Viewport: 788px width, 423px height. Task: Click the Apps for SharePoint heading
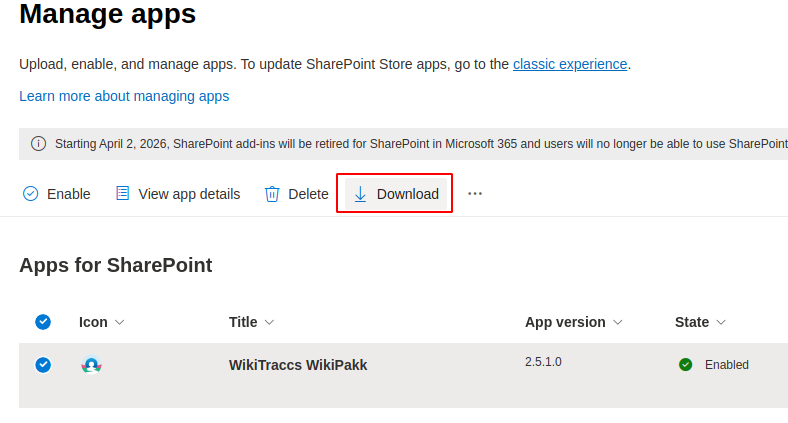coord(116,265)
